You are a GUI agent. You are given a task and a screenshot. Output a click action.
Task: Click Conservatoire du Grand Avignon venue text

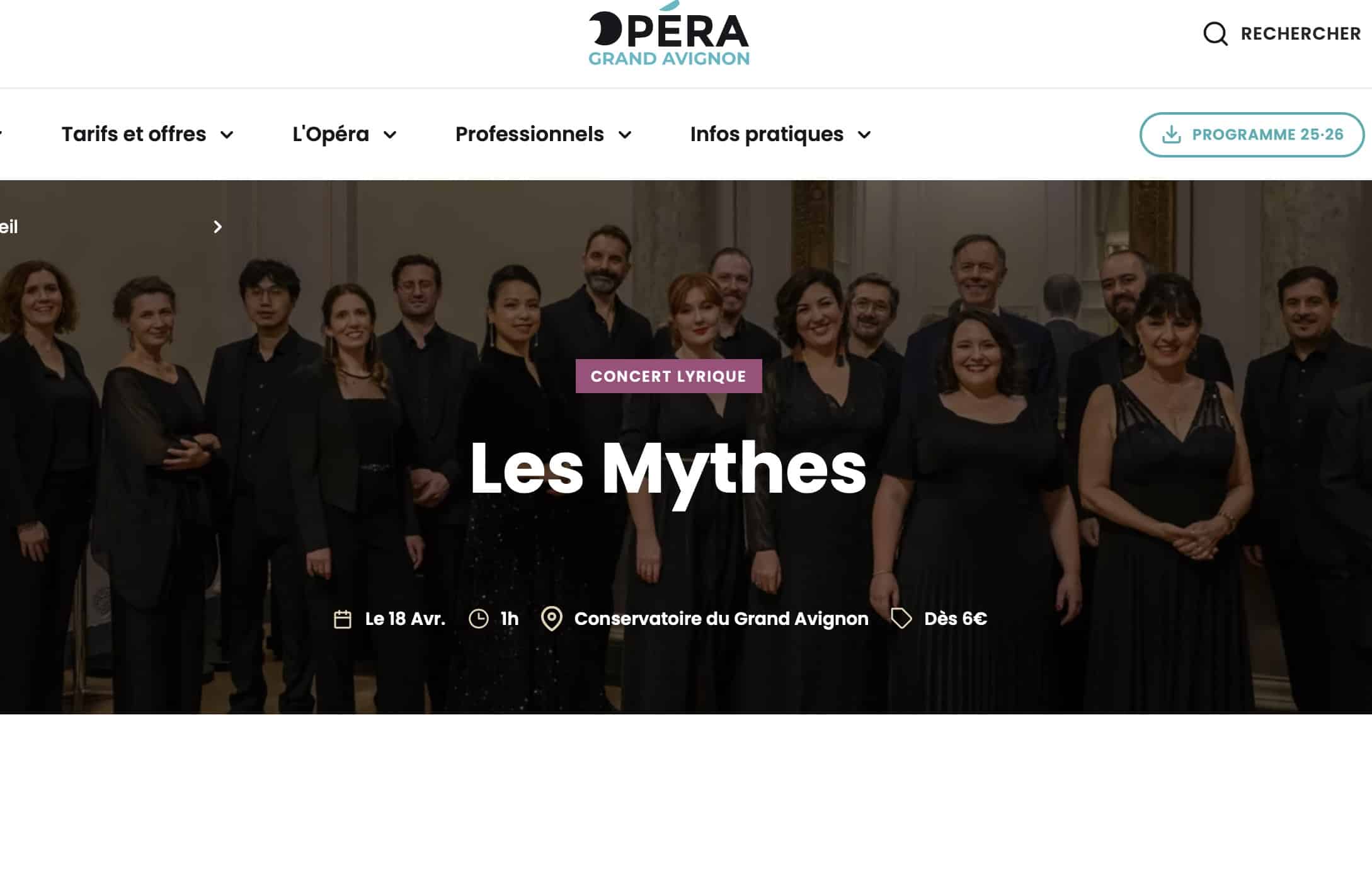pyautogui.click(x=721, y=619)
